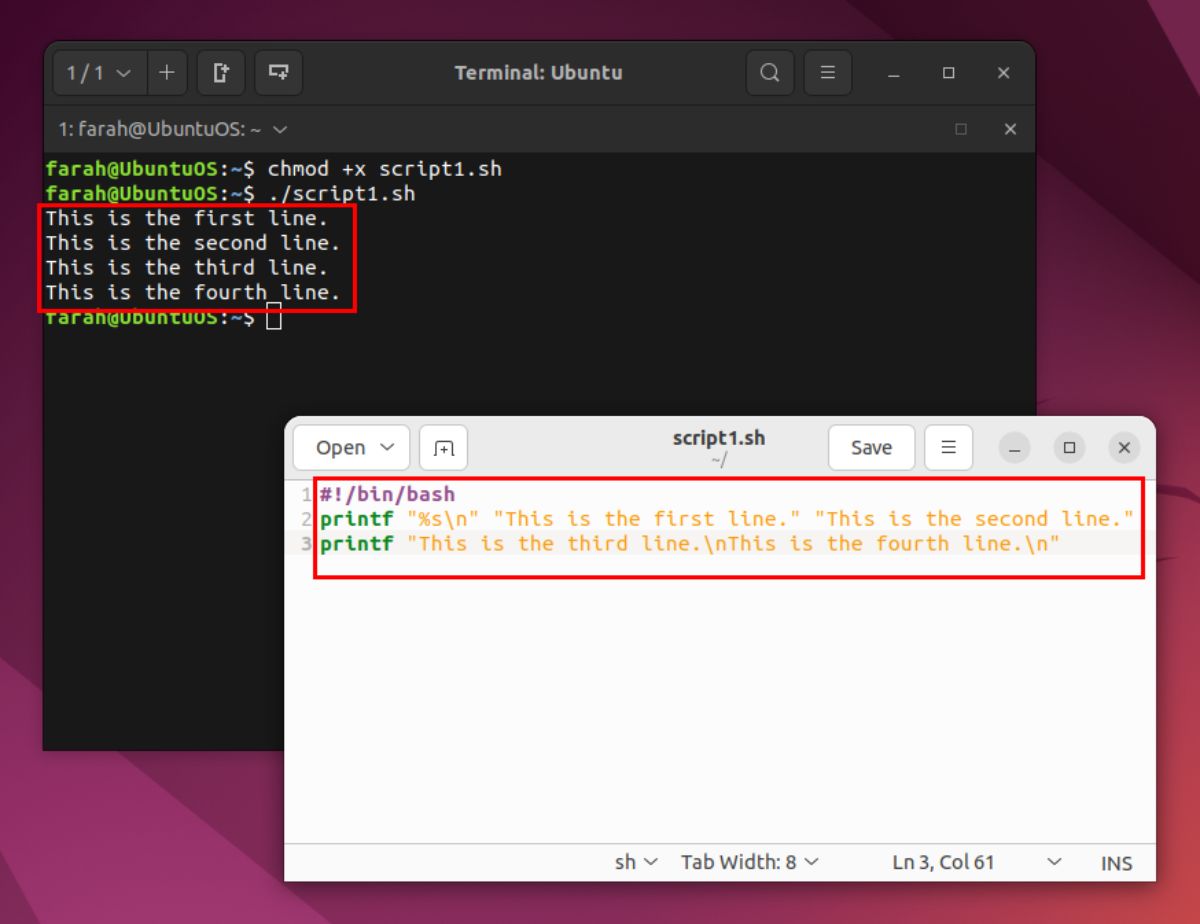Open the terminal hamburger menu
1200x924 pixels.
(827, 73)
